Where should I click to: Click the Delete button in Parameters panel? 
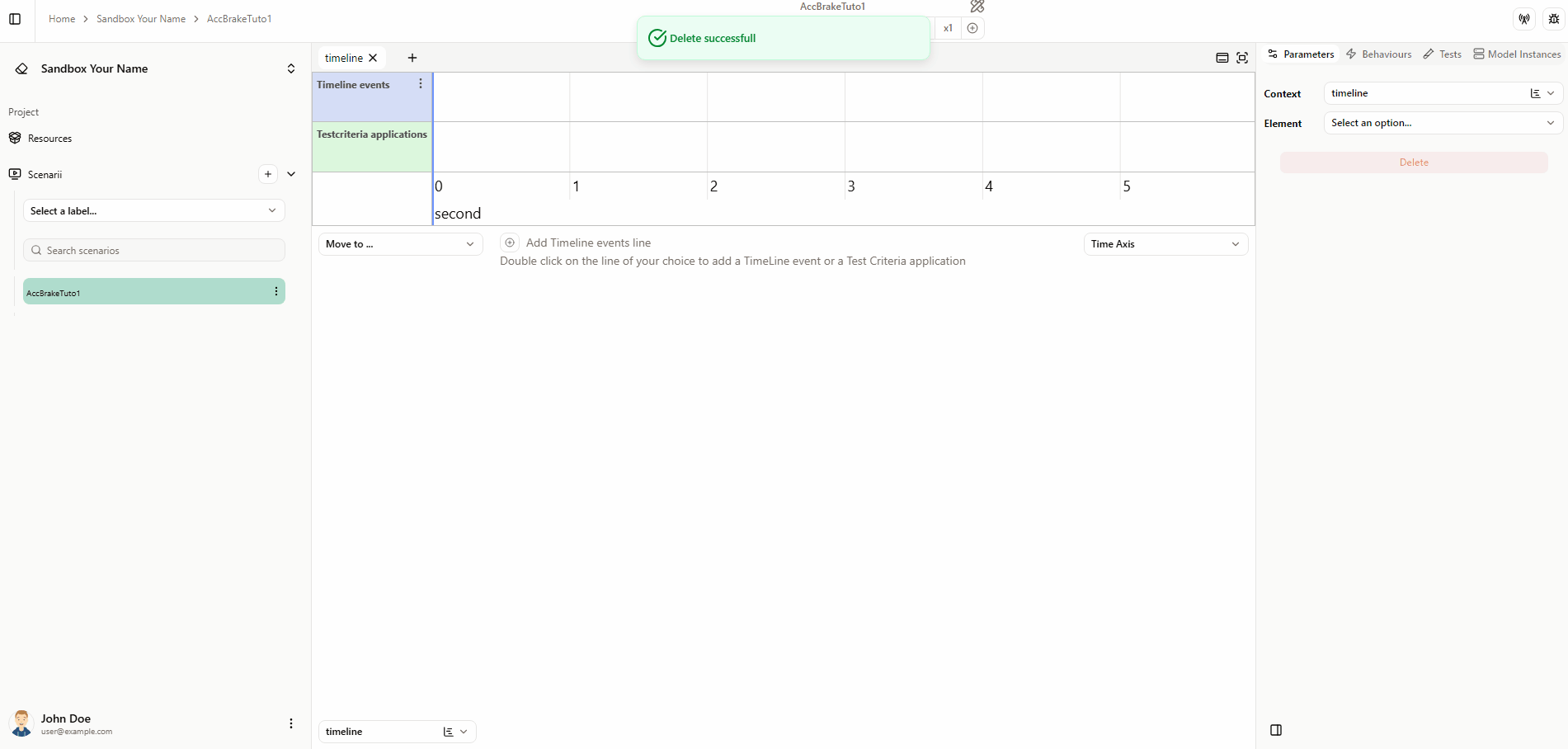1413,162
